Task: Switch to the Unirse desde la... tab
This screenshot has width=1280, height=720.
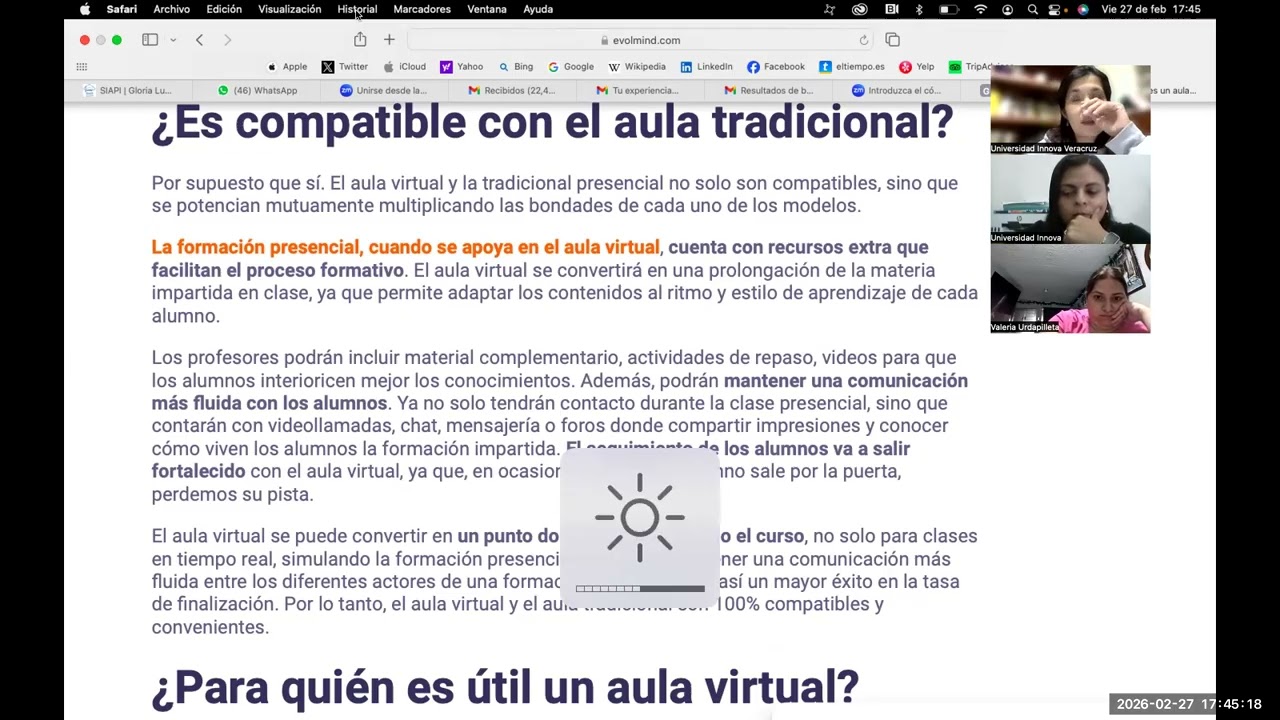Action: click(384, 90)
